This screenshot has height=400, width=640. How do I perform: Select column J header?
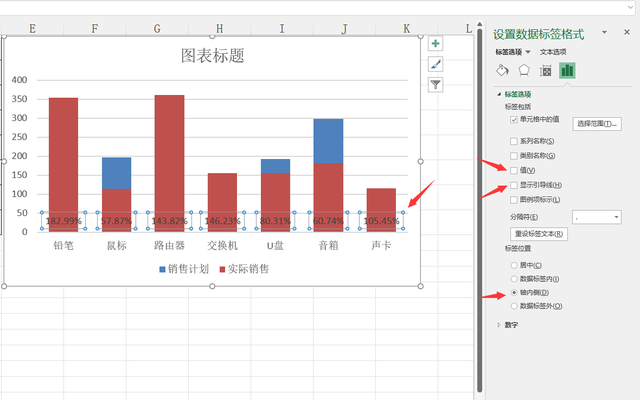[x=344, y=29]
